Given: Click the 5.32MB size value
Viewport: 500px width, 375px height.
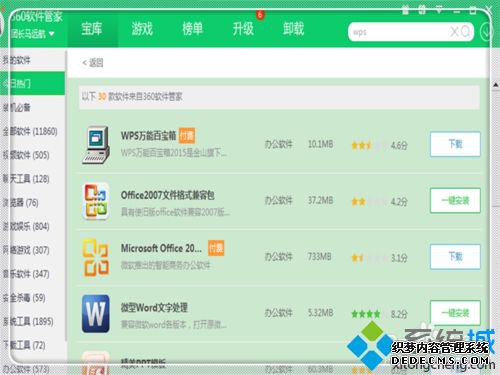Looking at the screenshot, I should [x=320, y=313].
